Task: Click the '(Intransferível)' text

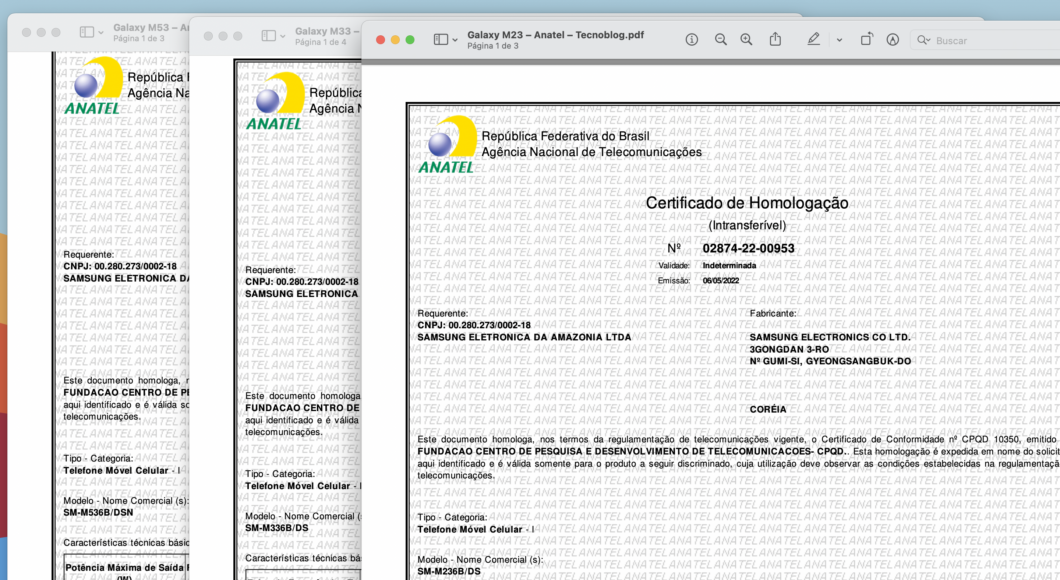Action: click(x=747, y=225)
